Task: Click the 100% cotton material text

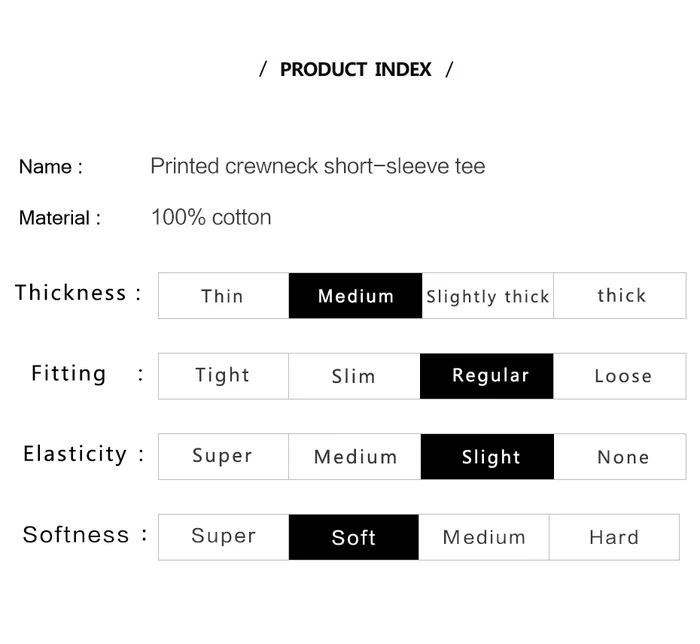Action: (211, 217)
